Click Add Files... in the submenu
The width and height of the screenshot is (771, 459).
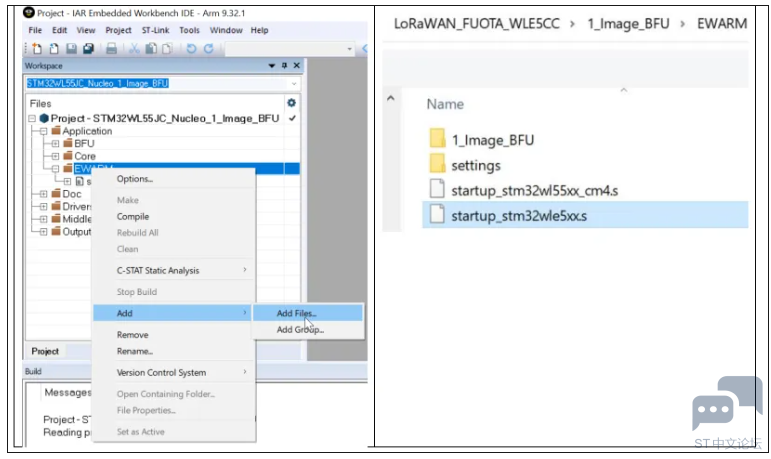[308, 313]
